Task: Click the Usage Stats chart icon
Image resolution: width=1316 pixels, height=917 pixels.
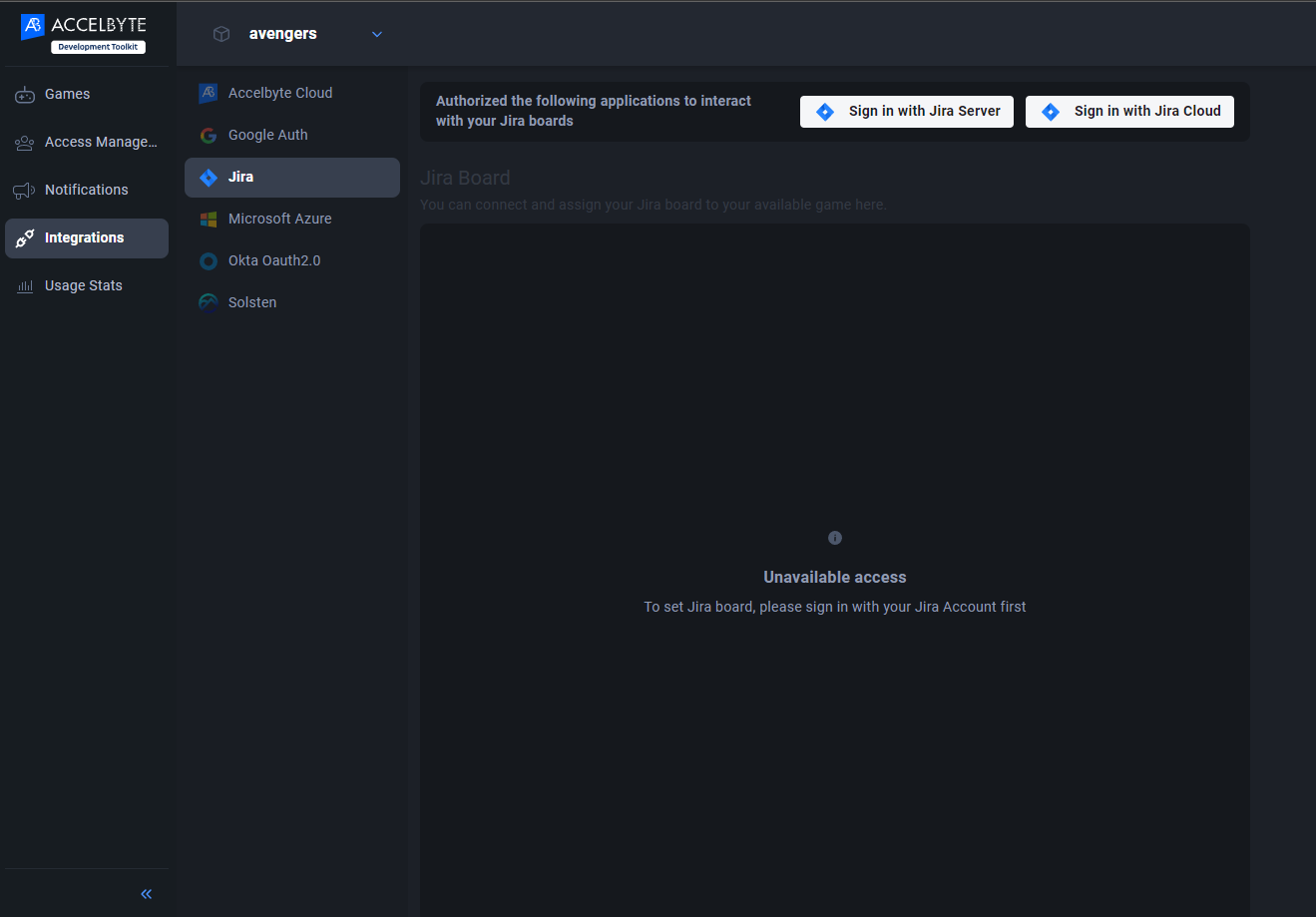Action: coord(25,286)
